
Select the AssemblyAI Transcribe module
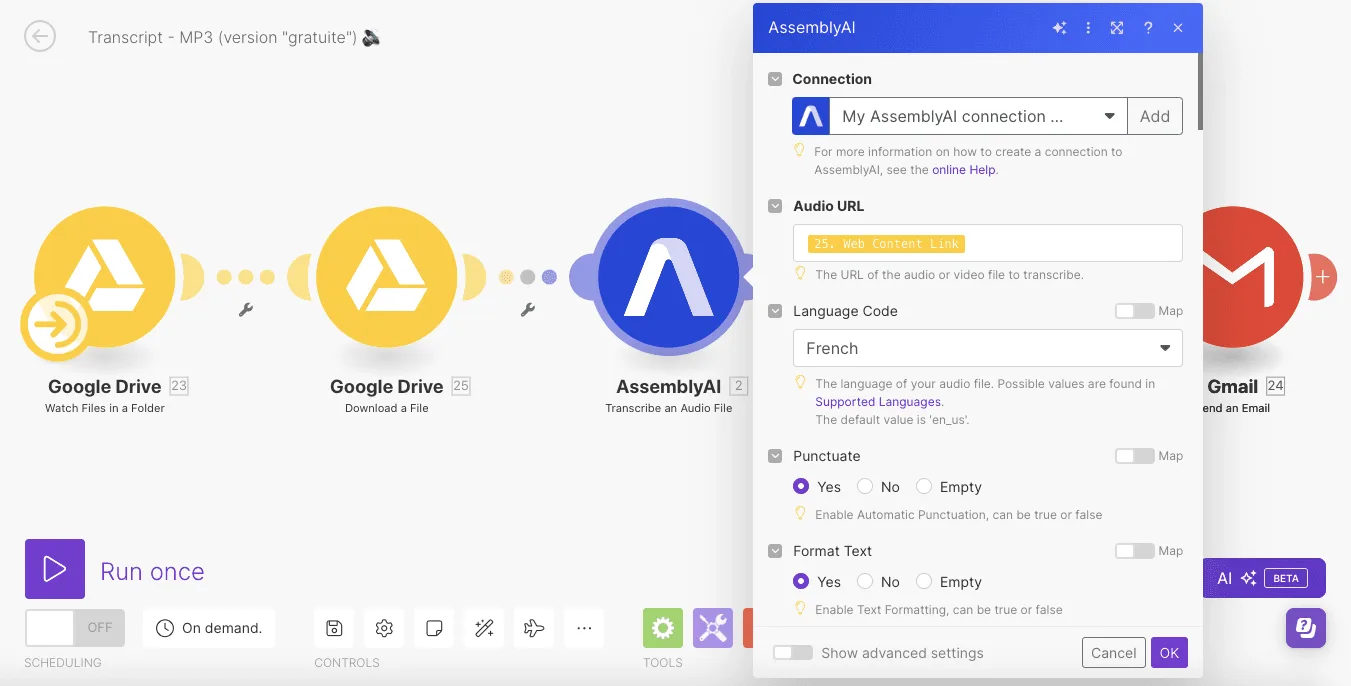pyautogui.click(x=669, y=275)
